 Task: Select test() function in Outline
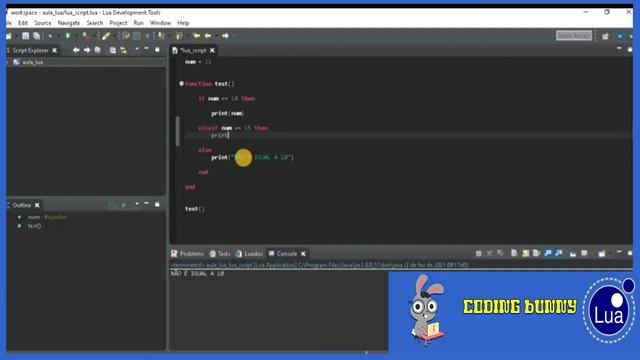30,226
